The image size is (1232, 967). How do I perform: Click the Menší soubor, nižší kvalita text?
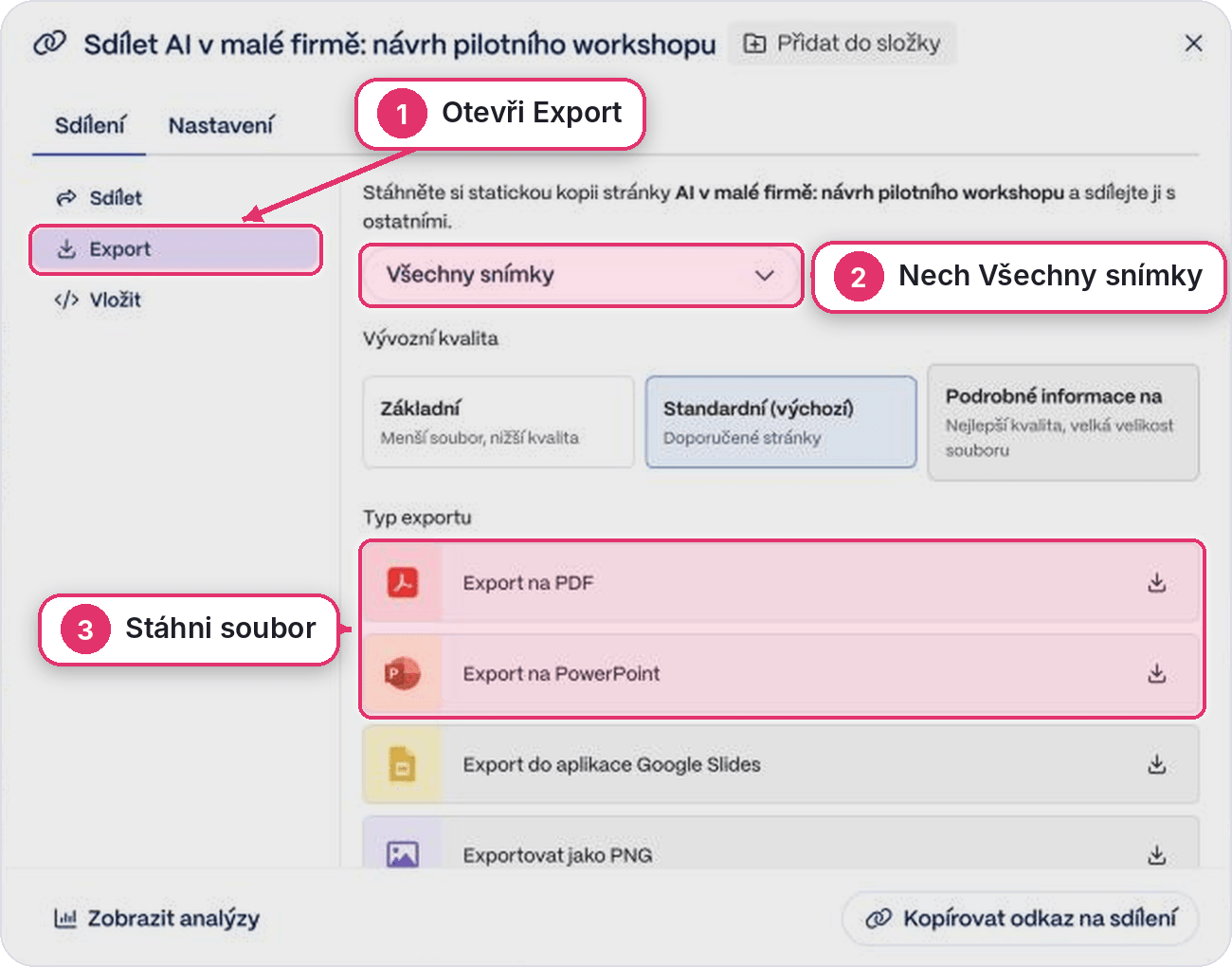tap(480, 438)
